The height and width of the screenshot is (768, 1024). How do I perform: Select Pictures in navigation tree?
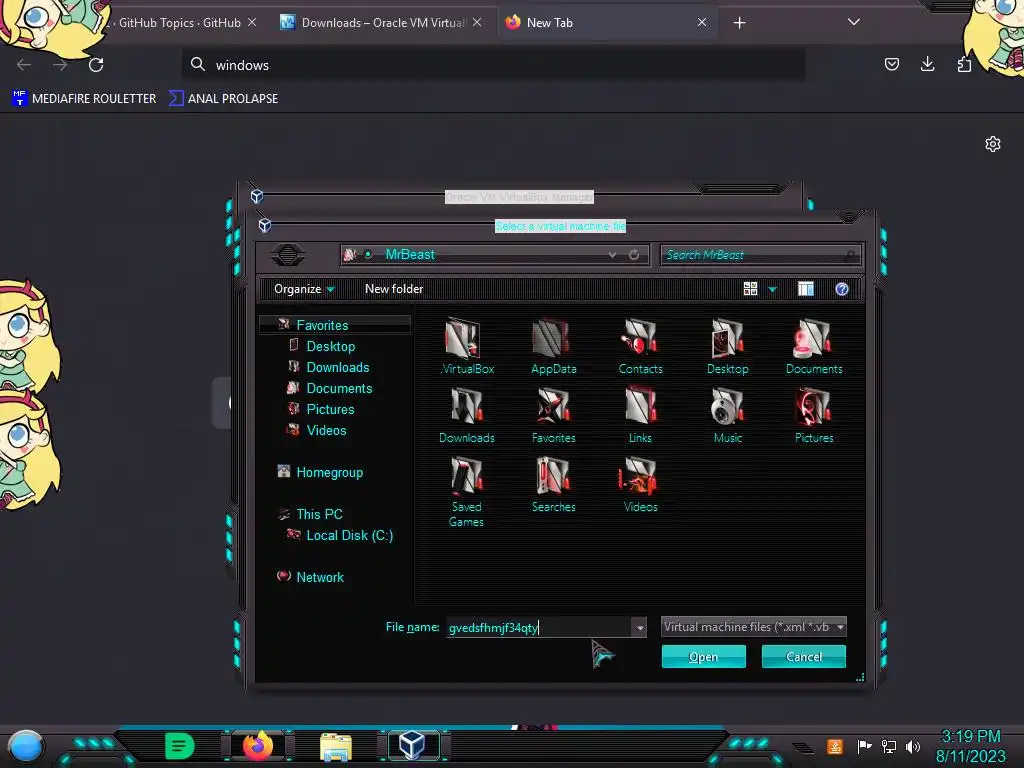(x=330, y=409)
